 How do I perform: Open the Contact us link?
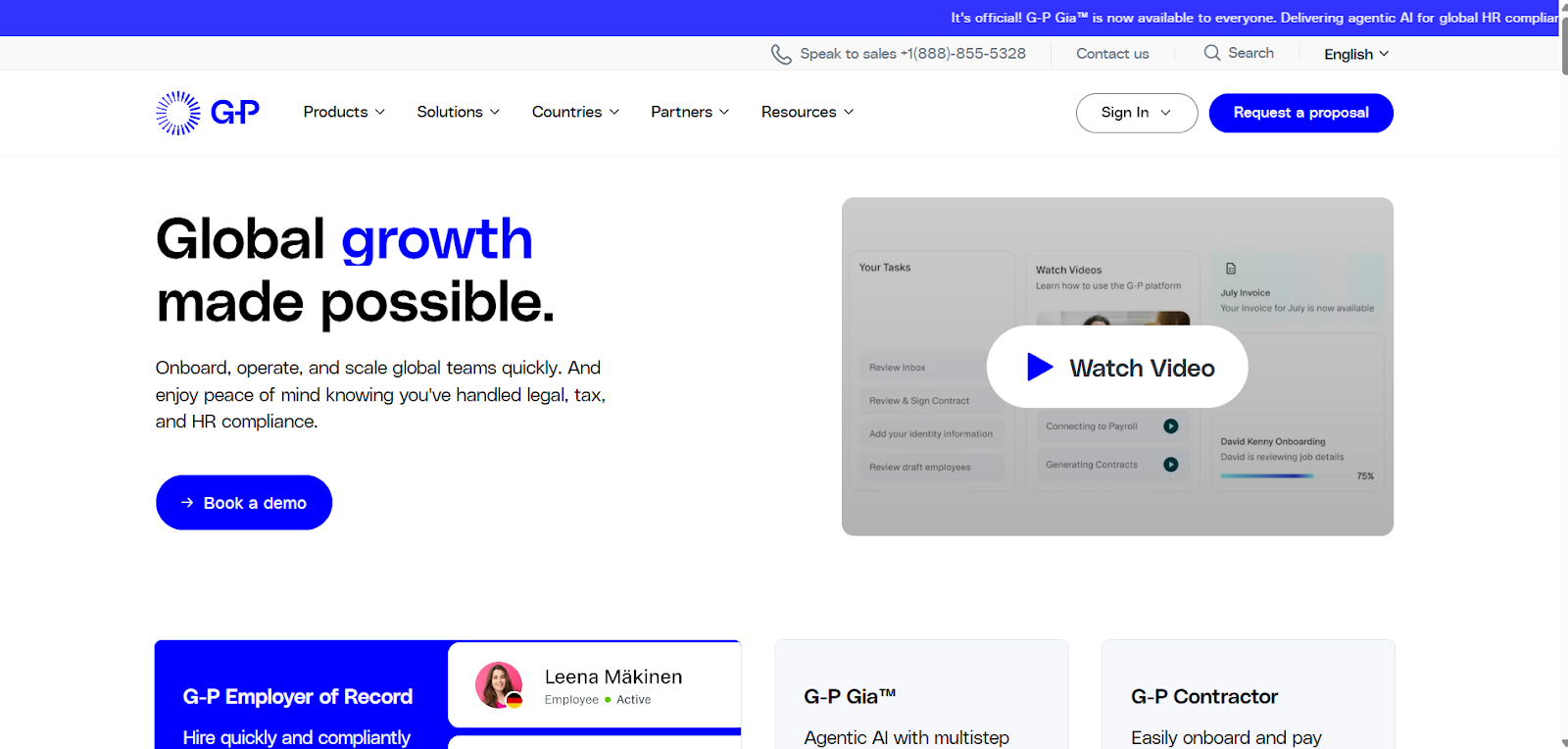pyautogui.click(x=1112, y=54)
